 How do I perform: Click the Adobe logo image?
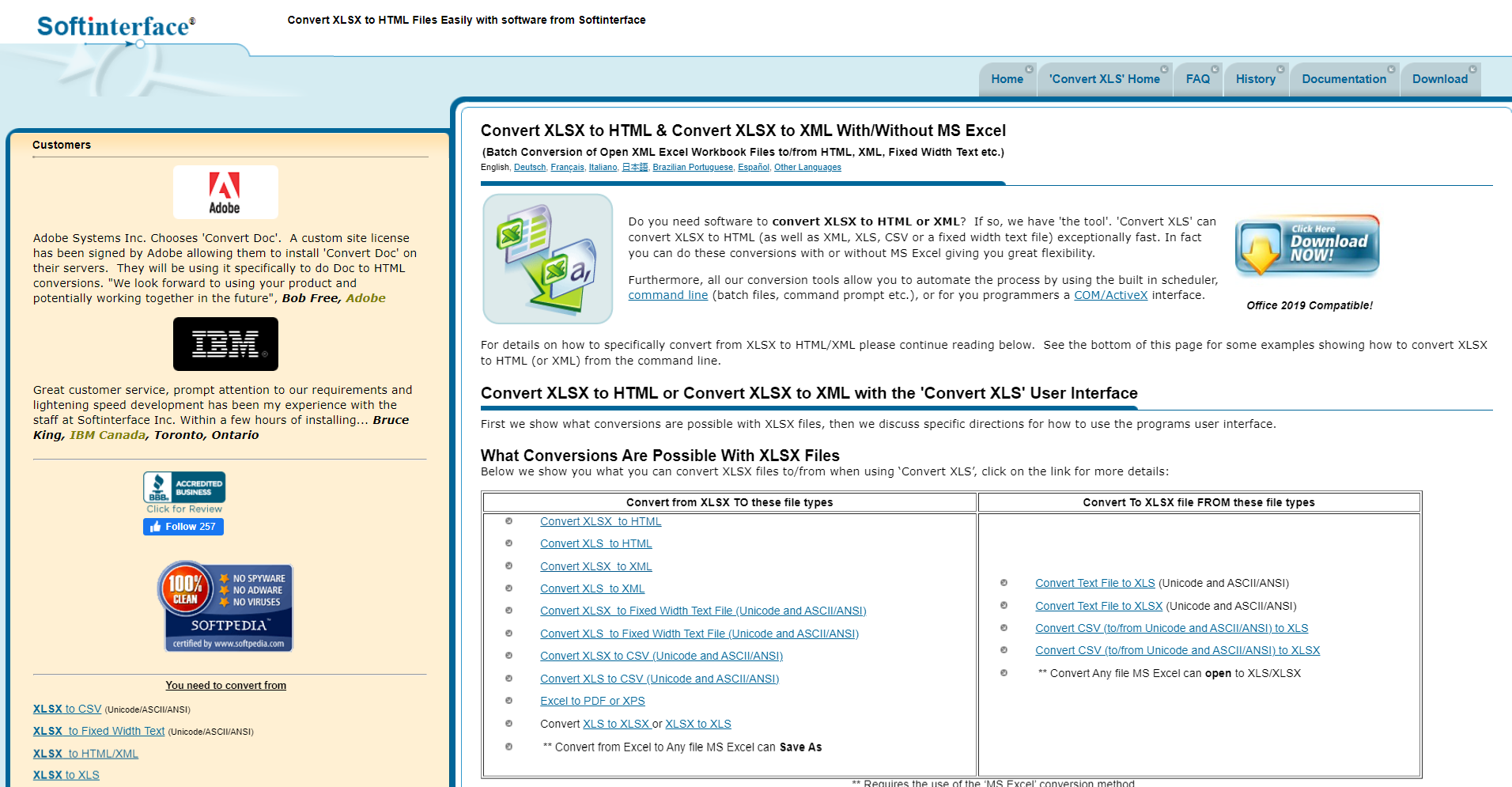tap(225, 192)
